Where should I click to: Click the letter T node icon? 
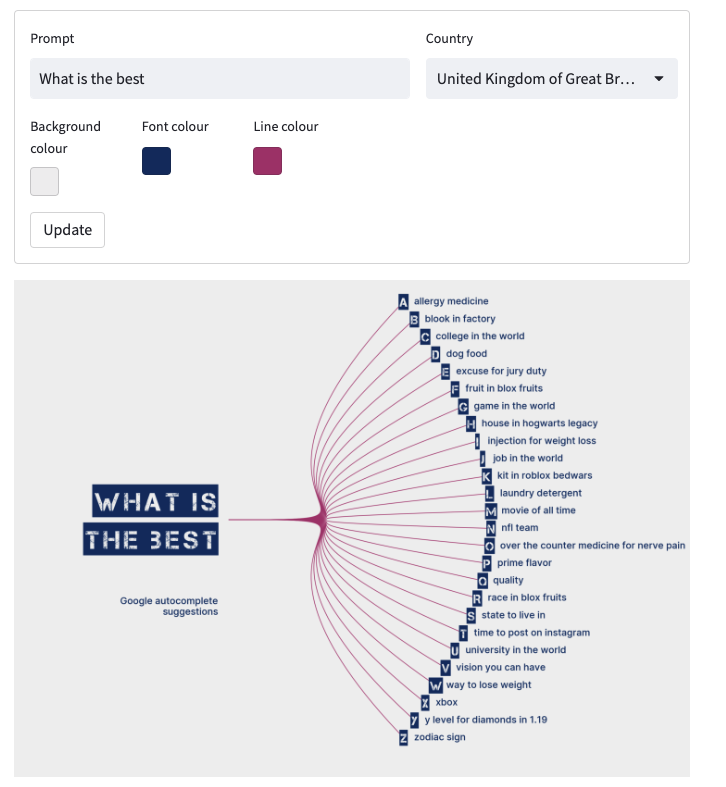(x=463, y=633)
